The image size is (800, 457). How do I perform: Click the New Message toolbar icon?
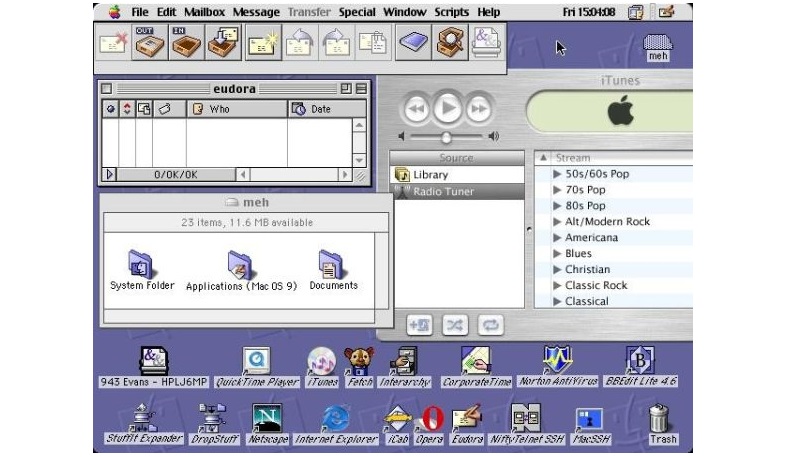click(x=264, y=41)
